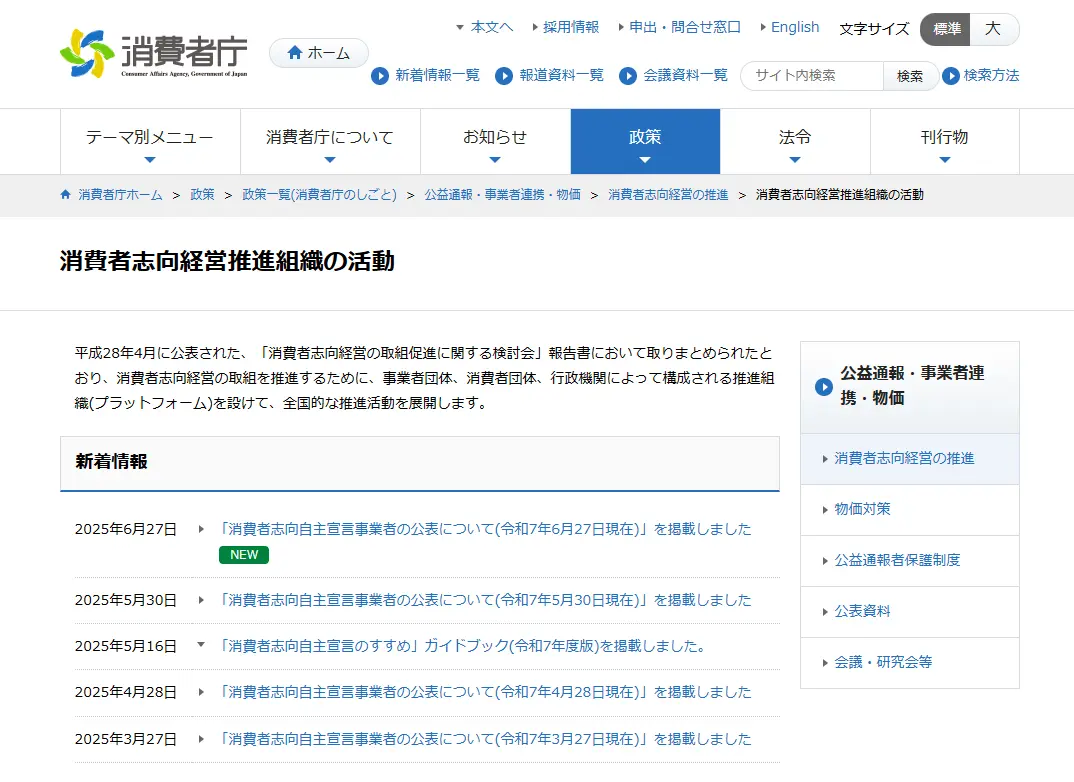Click the arrow bullet on 2025年5月30日 row
This screenshot has width=1074, height=782.
201,600
